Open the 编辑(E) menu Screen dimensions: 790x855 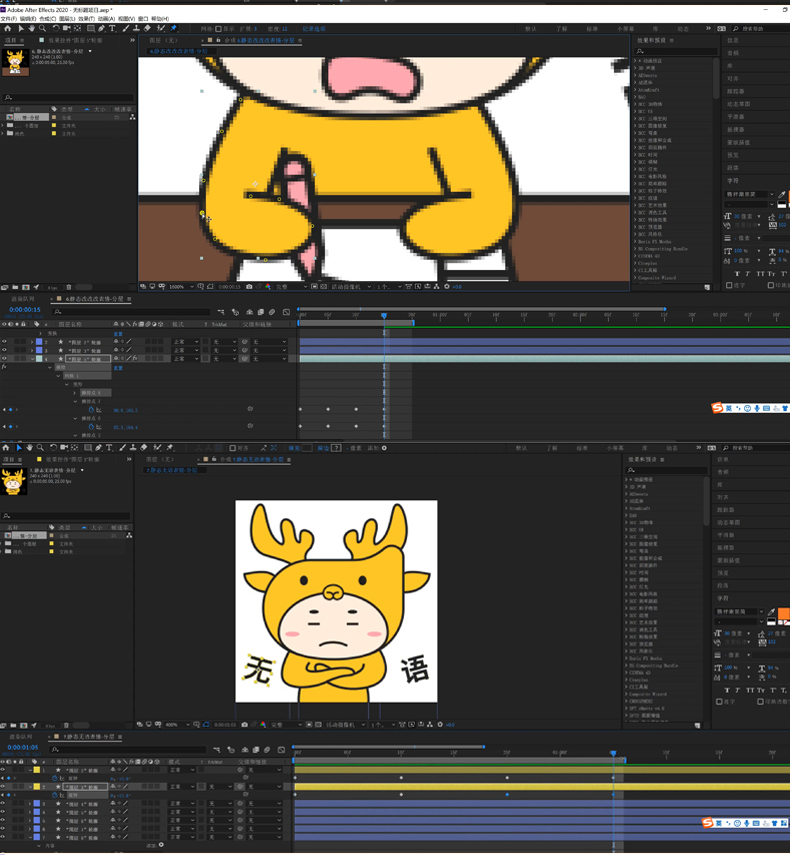point(28,19)
